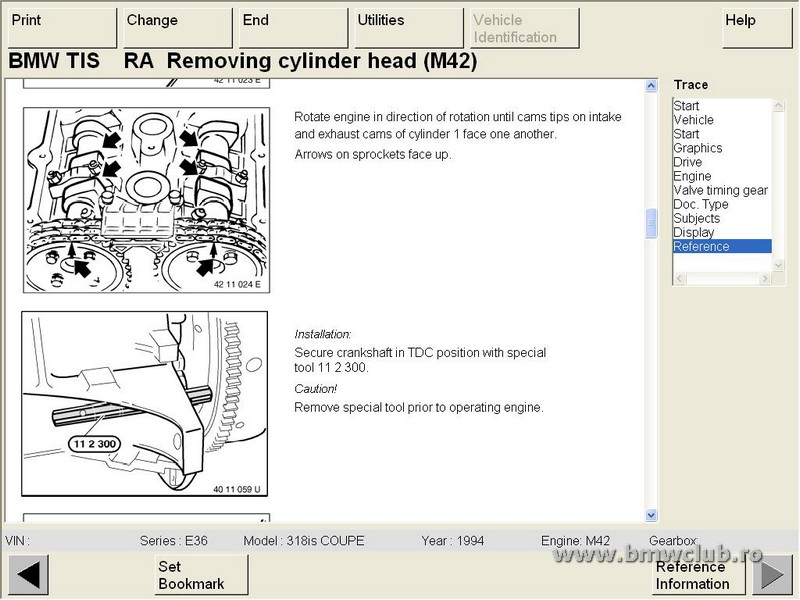Select Doc. Type in Trace list
Image resolution: width=800 pixels, height=600 pixels.
tap(699, 204)
